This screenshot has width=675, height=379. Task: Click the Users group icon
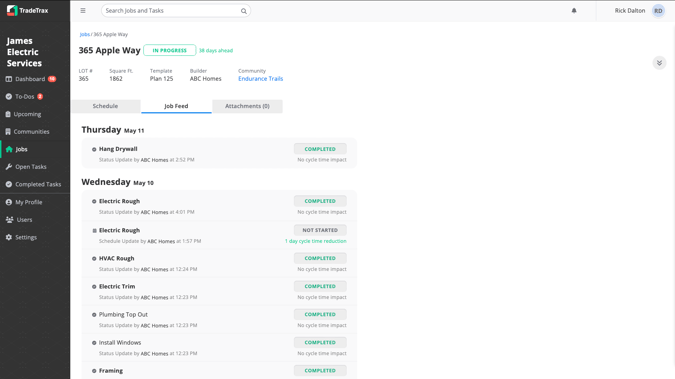(x=9, y=220)
